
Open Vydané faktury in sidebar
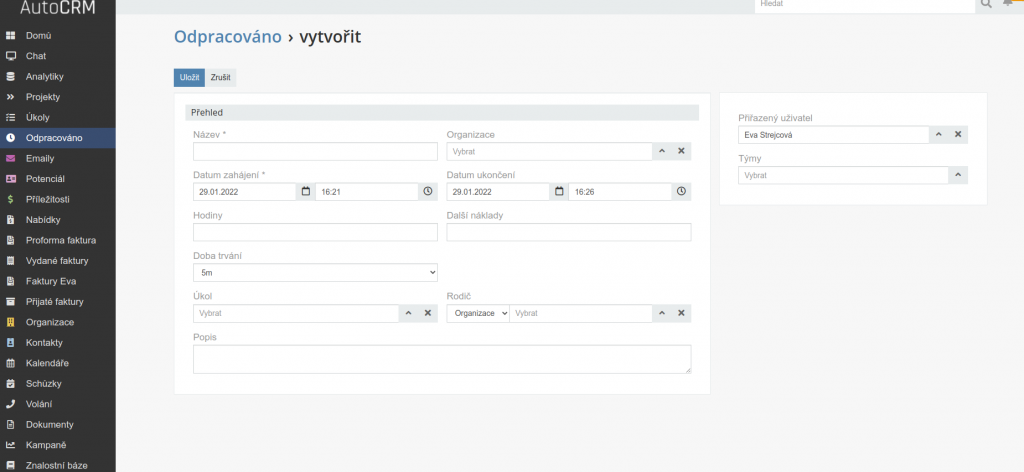(57, 260)
